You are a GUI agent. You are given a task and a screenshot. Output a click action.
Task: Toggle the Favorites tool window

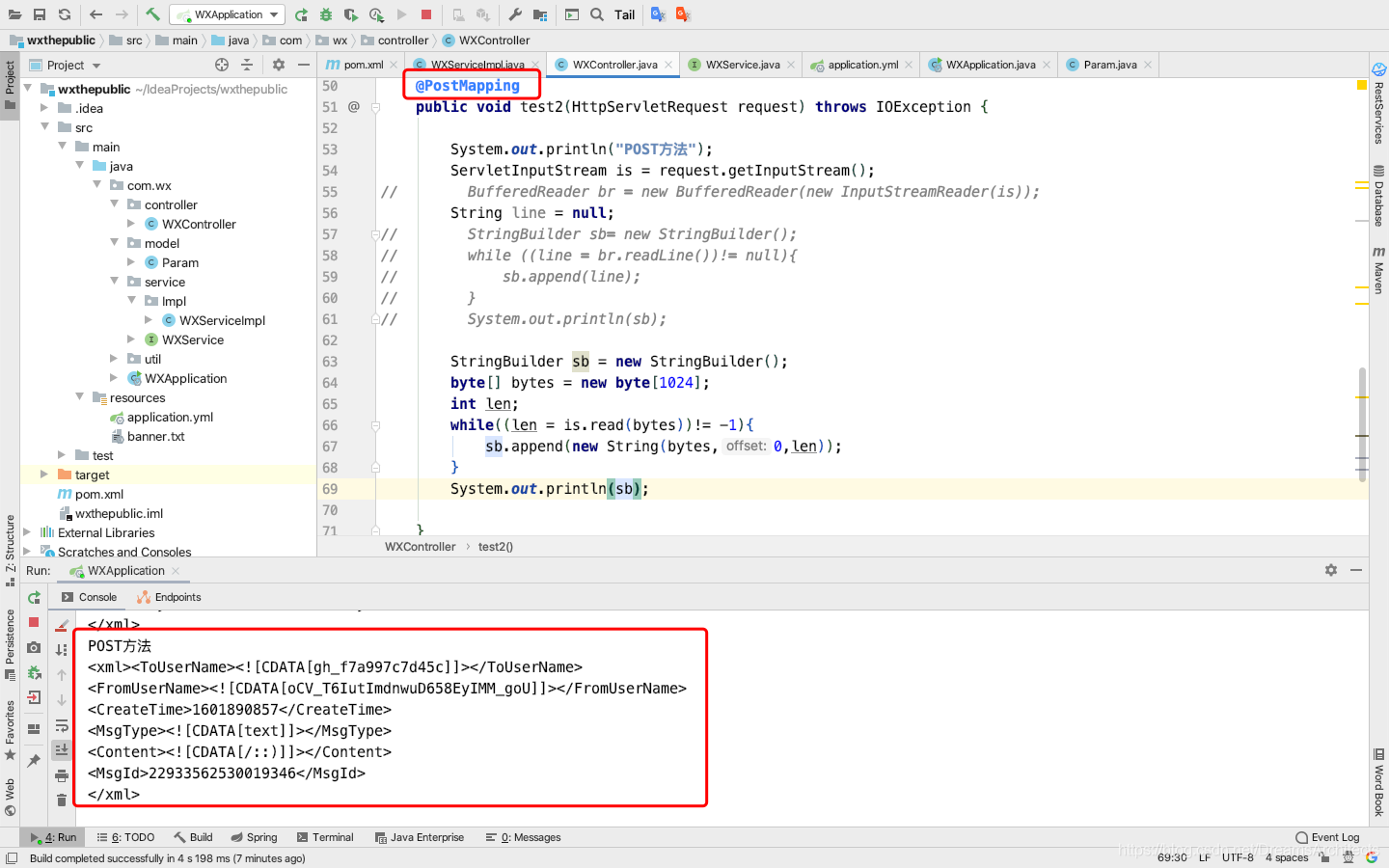click(10, 730)
